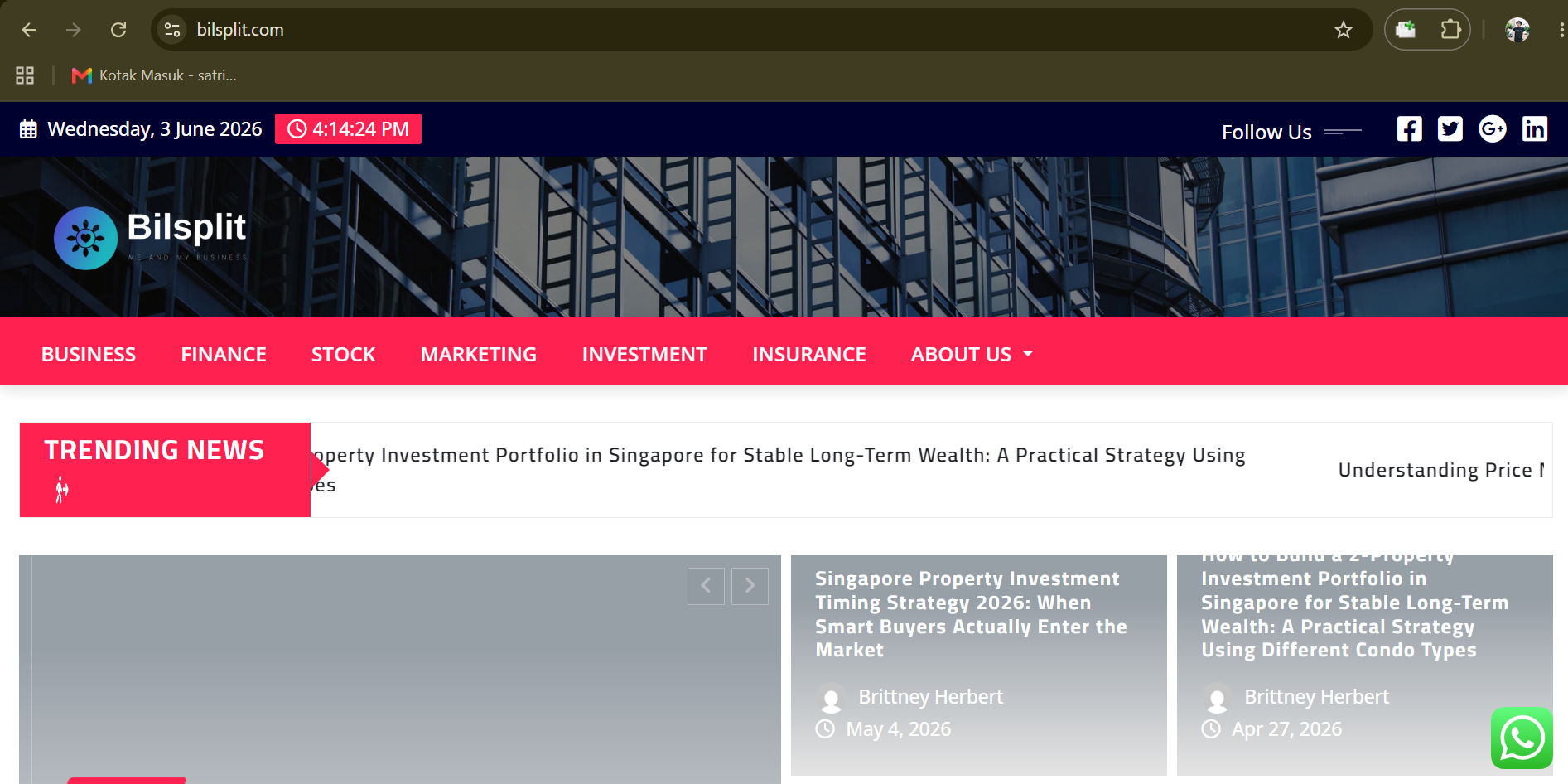Go to the Investment section
Viewport: 1568px width, 784px height.
coord(644,354)
